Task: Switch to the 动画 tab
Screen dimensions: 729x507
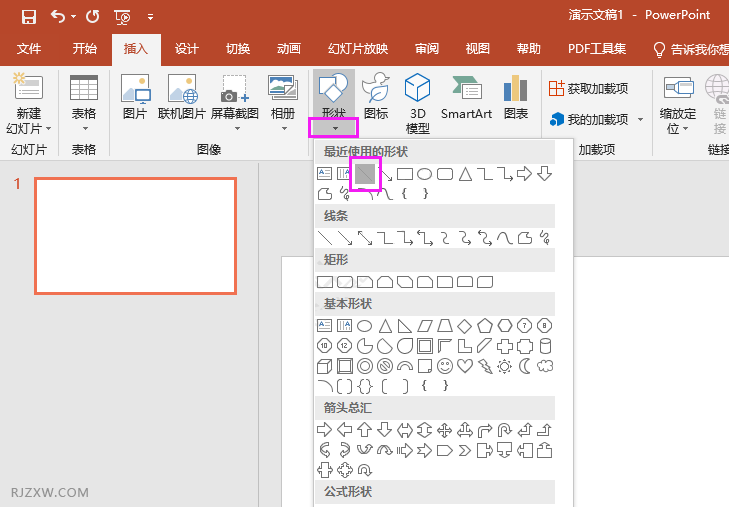Action: pos(289,49)
